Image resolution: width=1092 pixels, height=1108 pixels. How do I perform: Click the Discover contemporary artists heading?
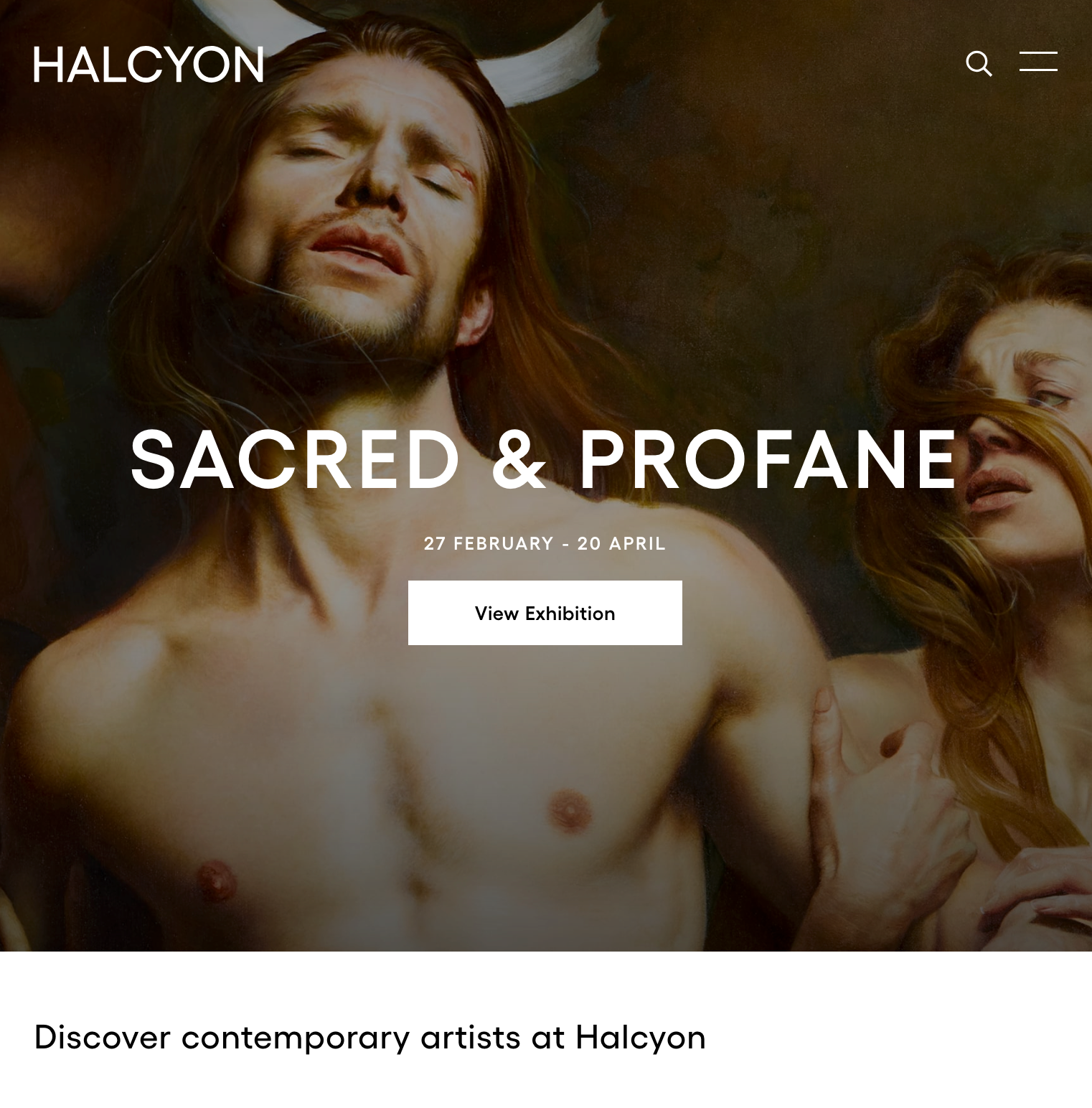click(x=370, y=1038)
